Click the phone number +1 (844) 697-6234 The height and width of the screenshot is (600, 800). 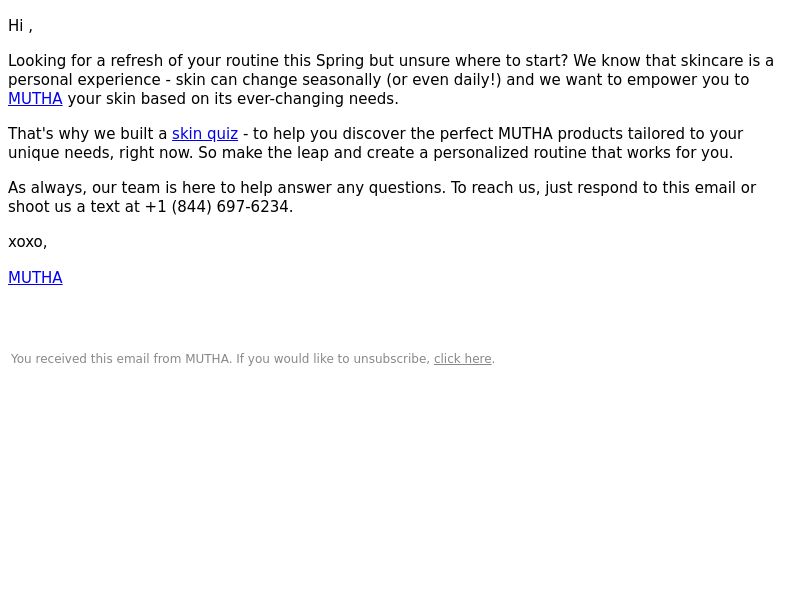click(x=217, y=207)
